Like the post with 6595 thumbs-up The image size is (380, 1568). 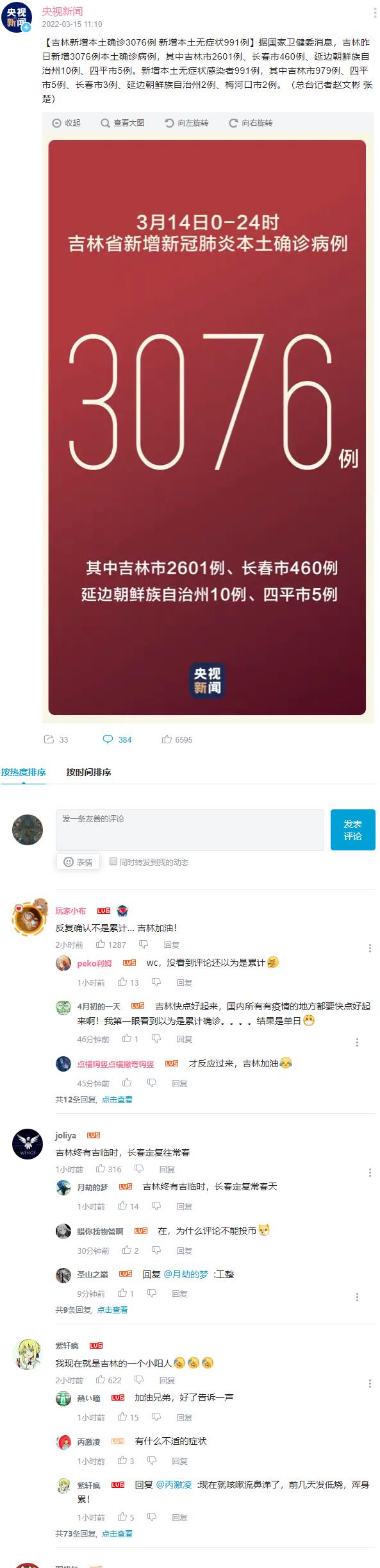point(167,739)
